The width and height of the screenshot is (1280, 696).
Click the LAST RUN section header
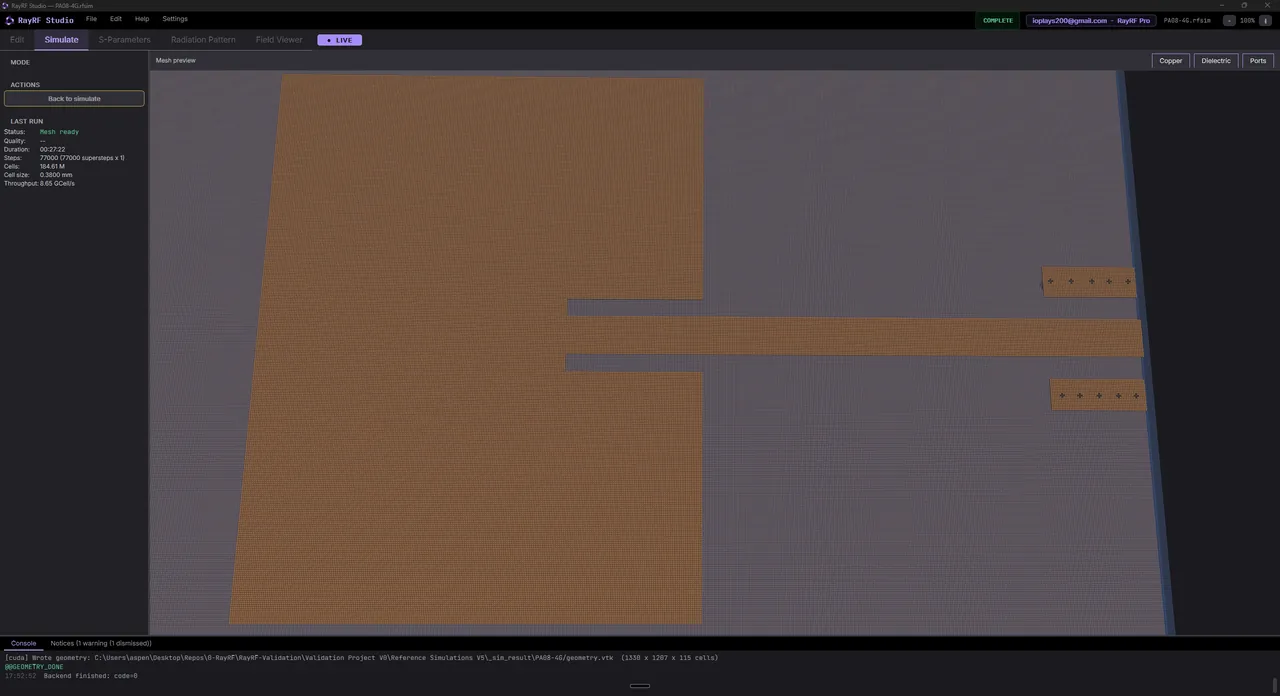click(27, 121)
